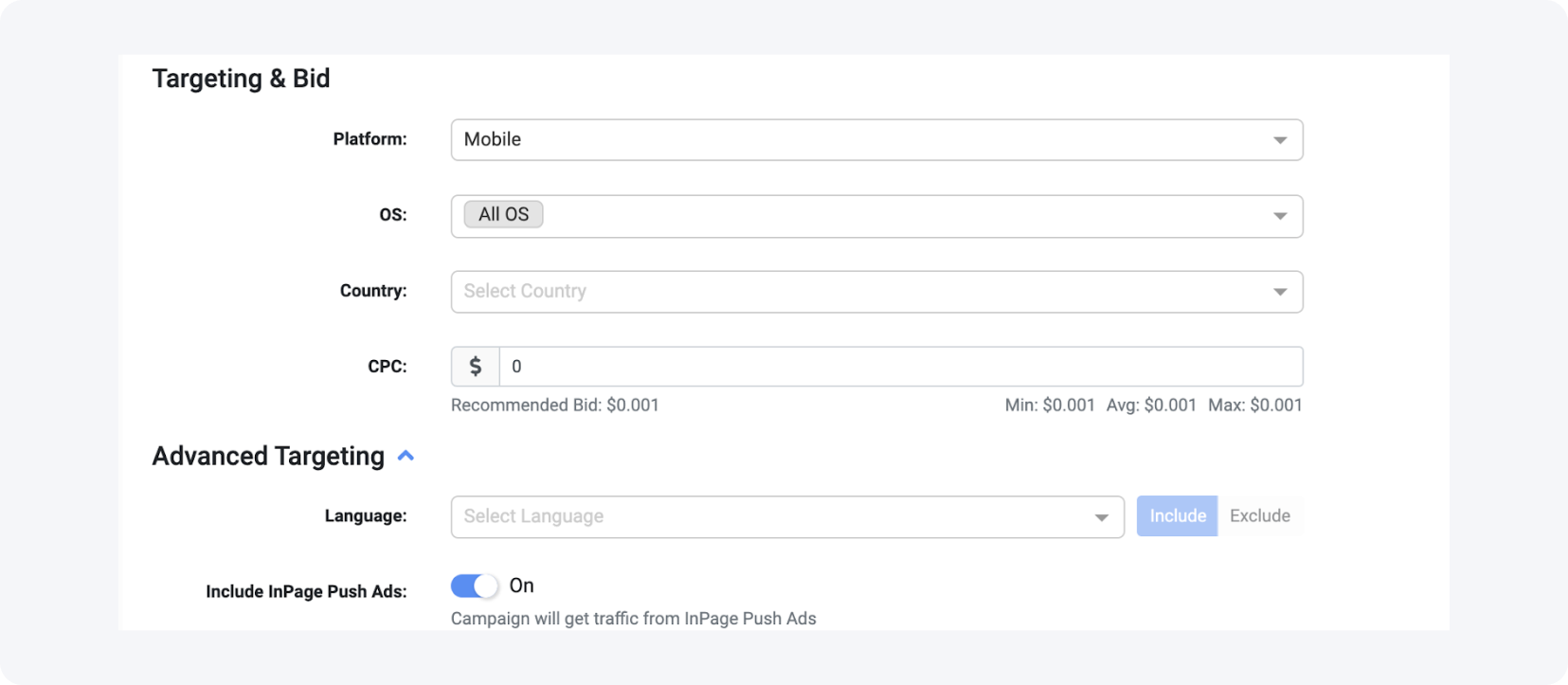
Task: Select the Include language option
Action: (1178, 516)
